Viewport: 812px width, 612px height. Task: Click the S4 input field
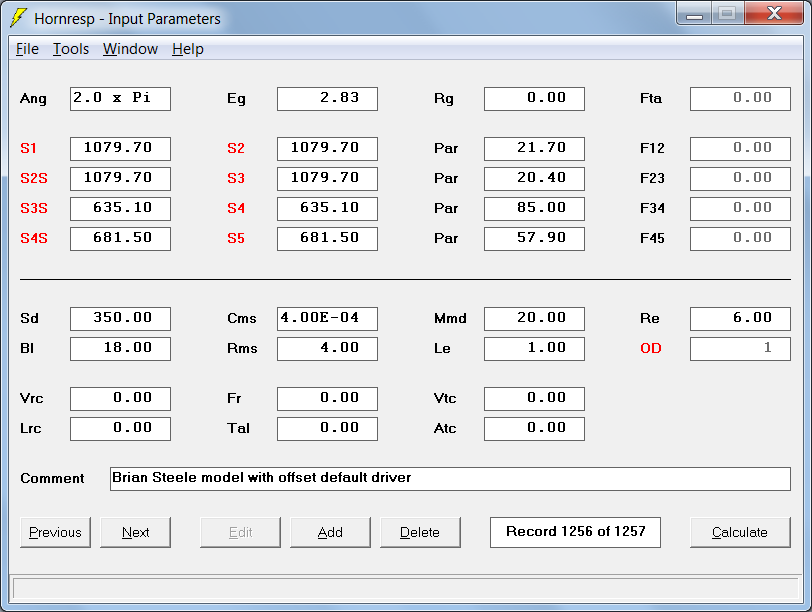coord(327,209)
